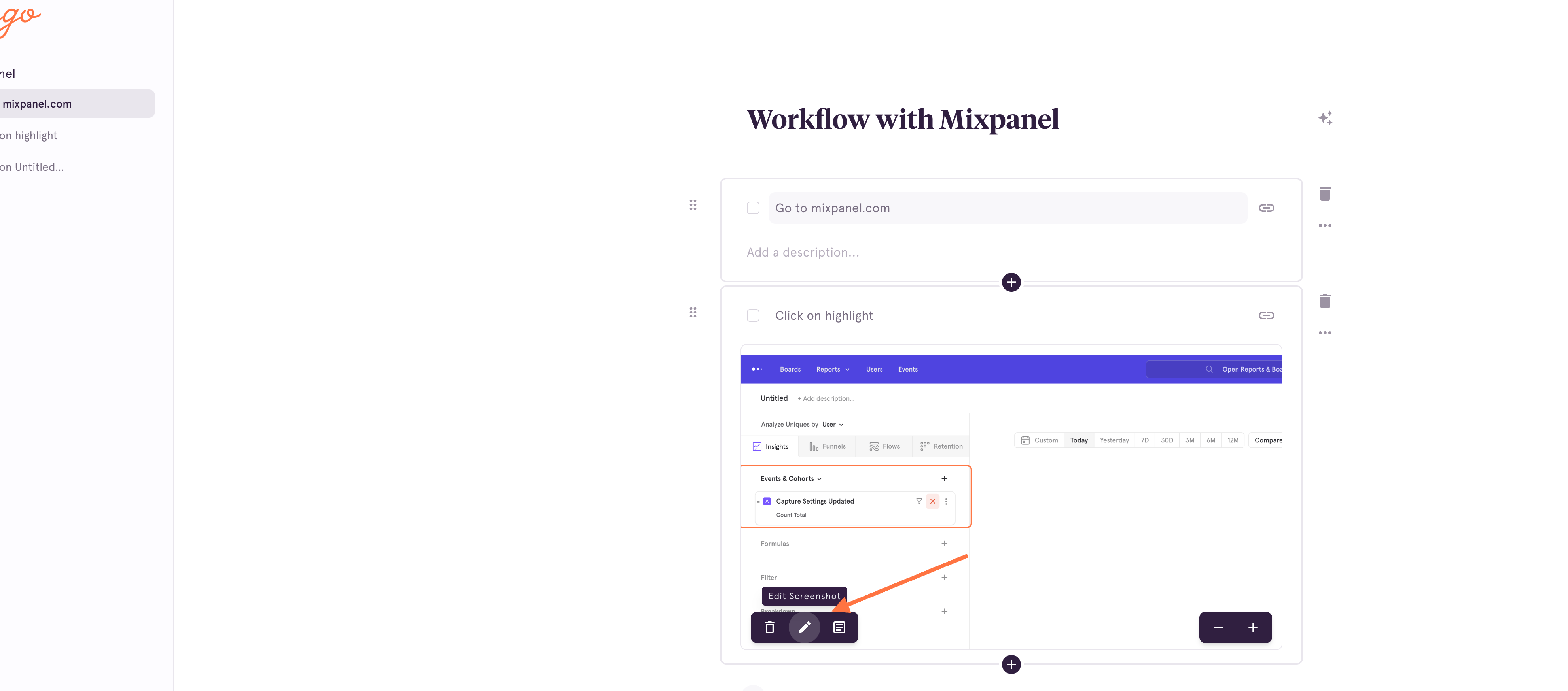Screen dimensions: 1568x691
Task: Add a step after 'Go to mixpanel.com'
Action: (1011, 282)
